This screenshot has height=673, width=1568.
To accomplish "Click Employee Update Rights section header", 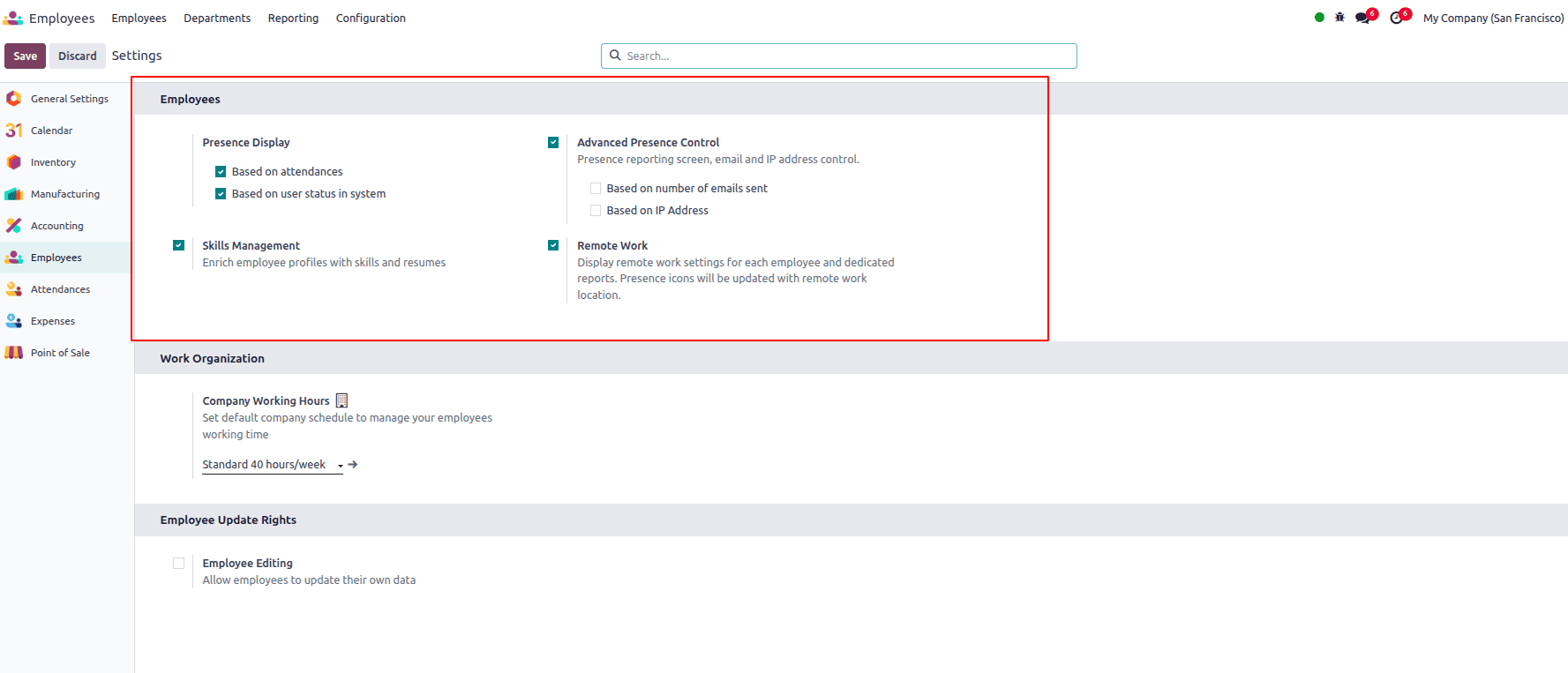I will 229,520.
